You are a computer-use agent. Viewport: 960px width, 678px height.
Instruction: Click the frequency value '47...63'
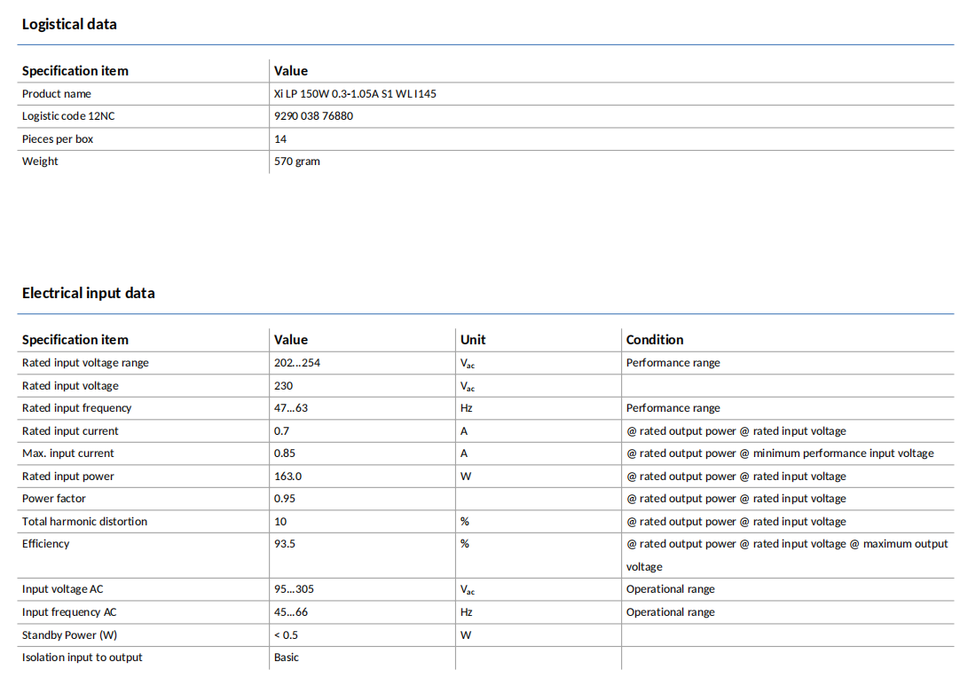(x=291, y=408)
